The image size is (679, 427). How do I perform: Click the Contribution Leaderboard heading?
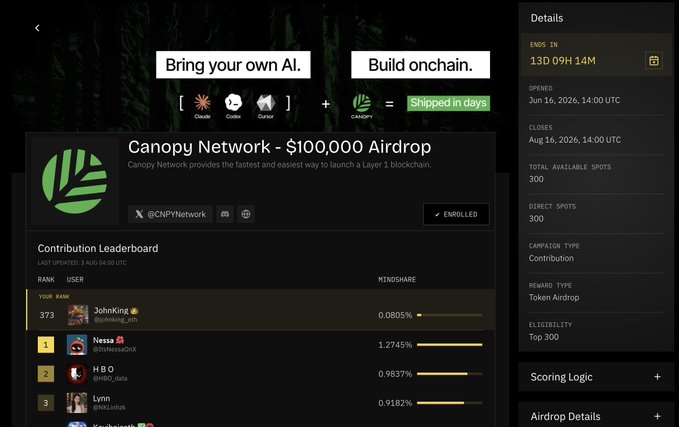(x=98, y=248)
